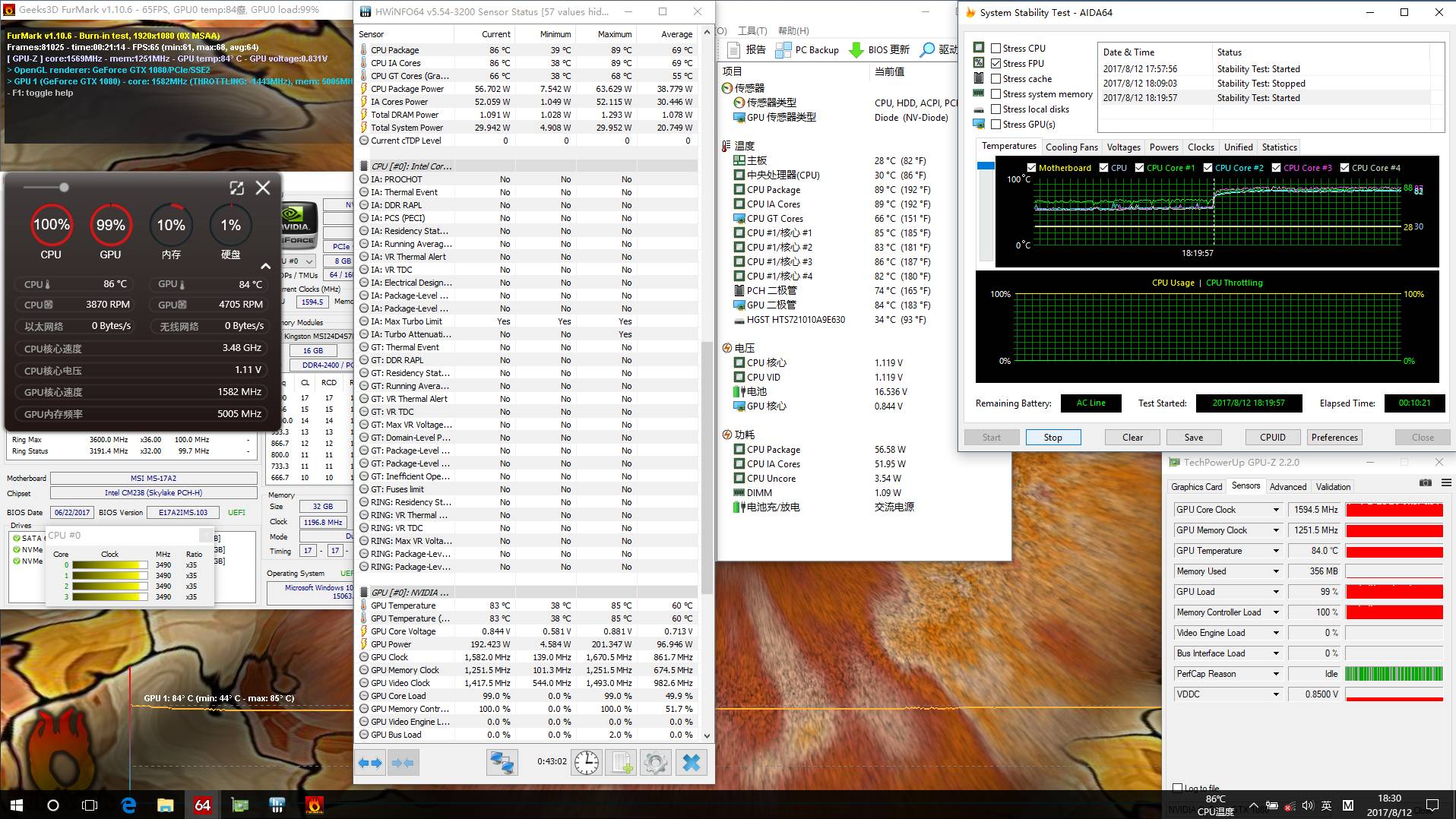
Task: Open VDDC dropdown in GPU-Z
Action: pyautogui.click(x=1275, y=694)
